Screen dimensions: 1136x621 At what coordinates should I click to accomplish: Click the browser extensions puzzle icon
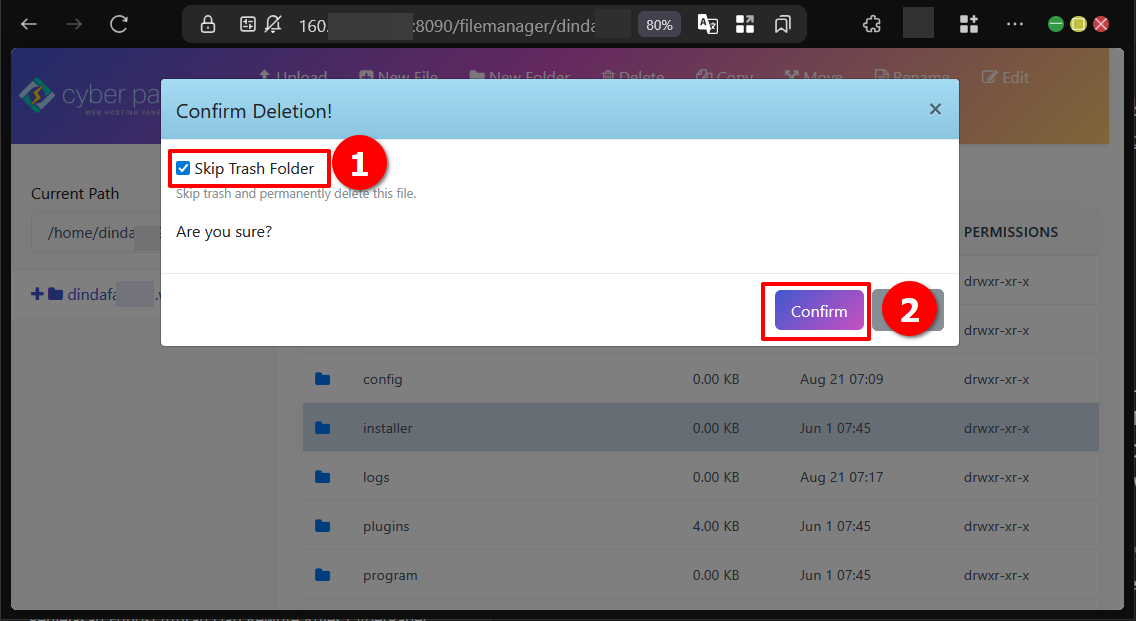(x=871, y=24)
